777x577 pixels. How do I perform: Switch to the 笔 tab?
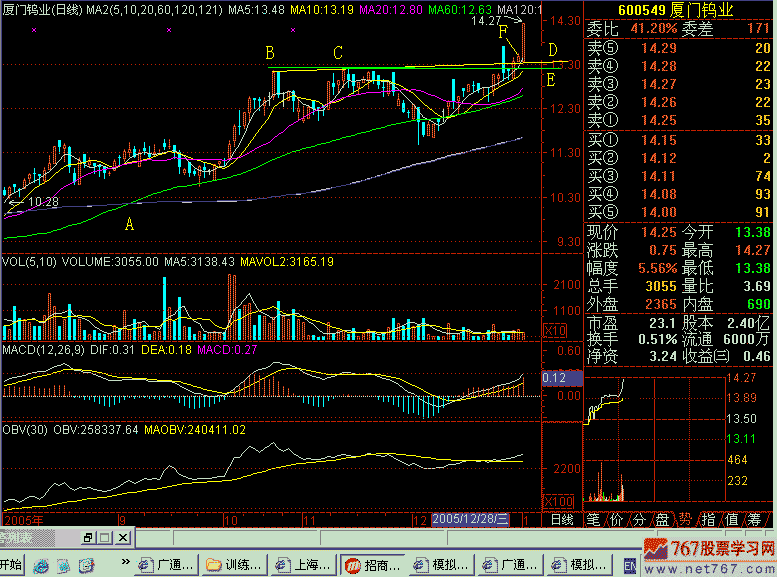pos(593,520)
